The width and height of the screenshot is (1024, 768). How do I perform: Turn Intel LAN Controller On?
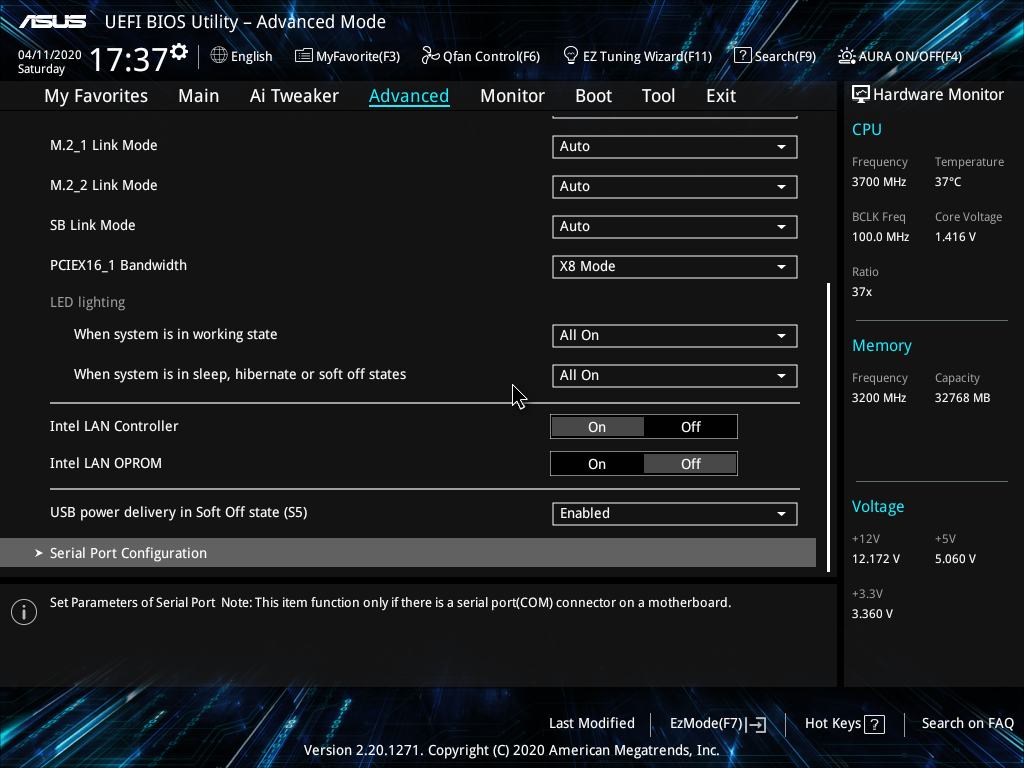[597, 426]
